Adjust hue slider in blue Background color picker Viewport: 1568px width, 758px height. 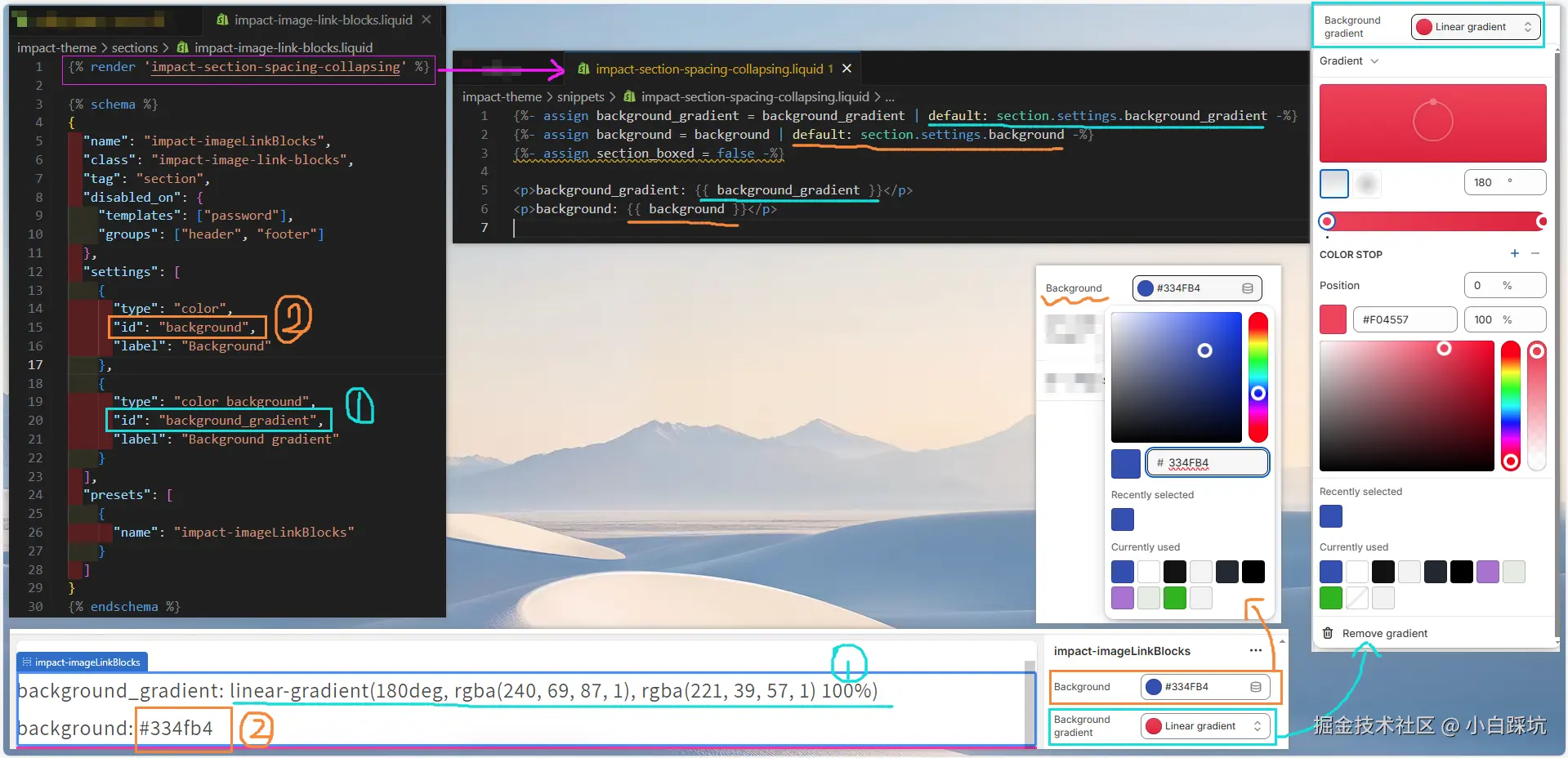(x=1258, y=377)
